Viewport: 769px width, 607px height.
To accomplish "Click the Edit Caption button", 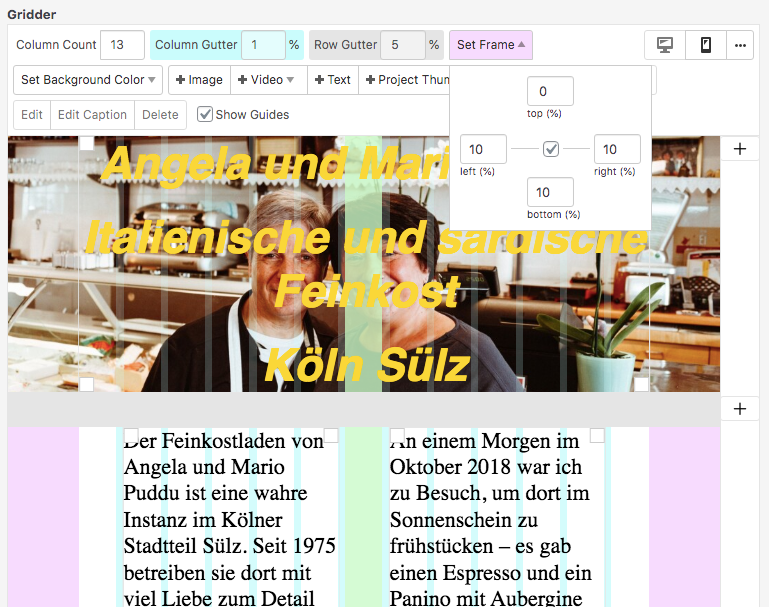I will point(92,115).
